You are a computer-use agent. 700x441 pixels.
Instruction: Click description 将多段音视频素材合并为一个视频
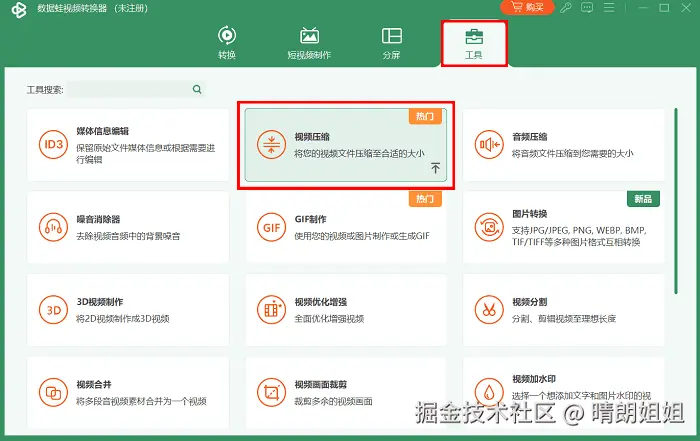coord(141,401)
